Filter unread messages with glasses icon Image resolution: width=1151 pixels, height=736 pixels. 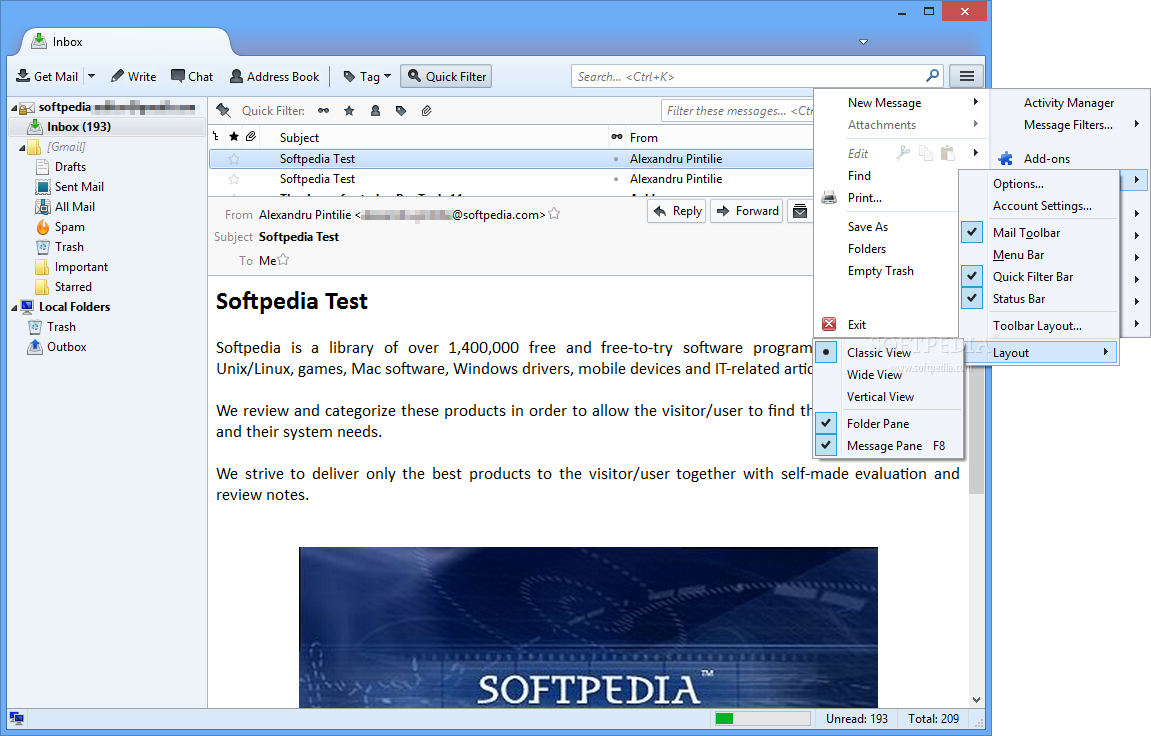324,111
